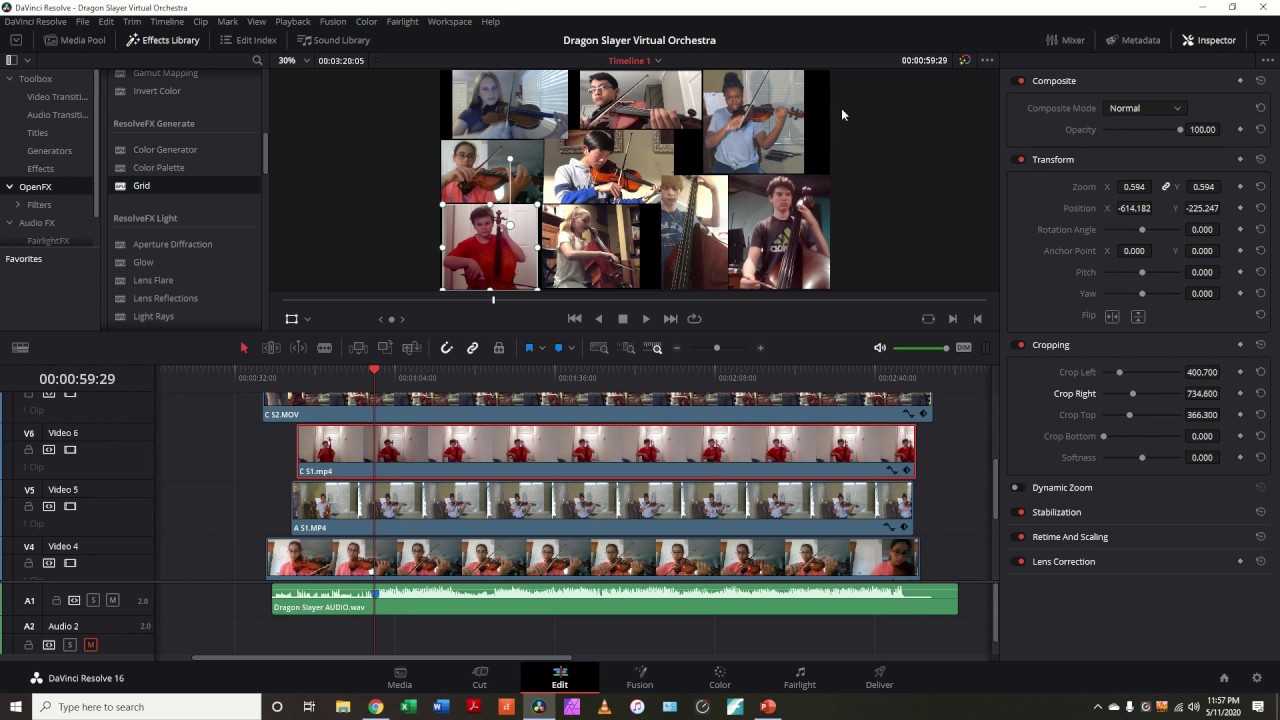Open the Timeline 1 name dropdown
Screen dimensions: 1280x720
point(635,60)
